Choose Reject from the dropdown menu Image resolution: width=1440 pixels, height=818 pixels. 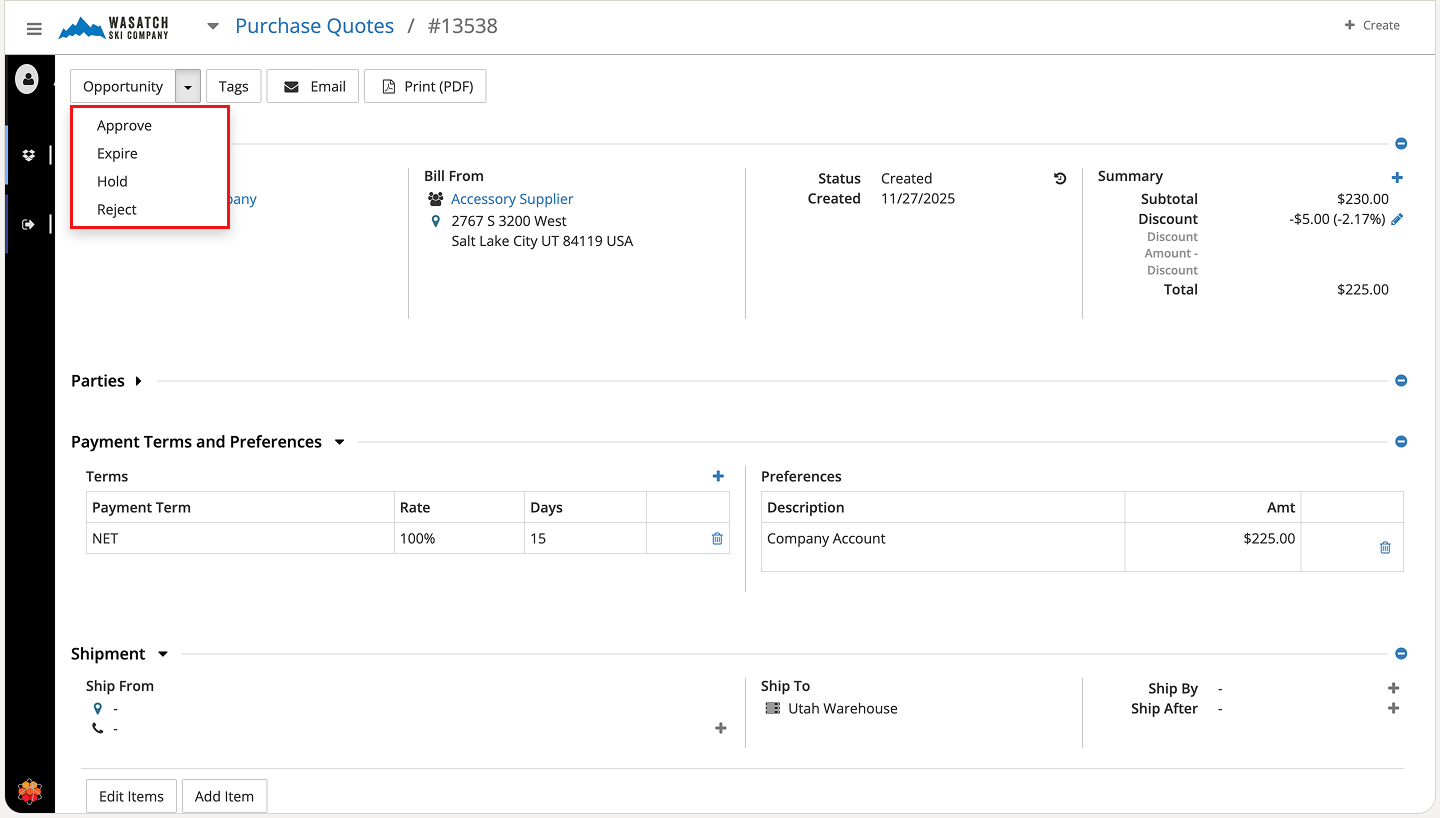point(117,210)
